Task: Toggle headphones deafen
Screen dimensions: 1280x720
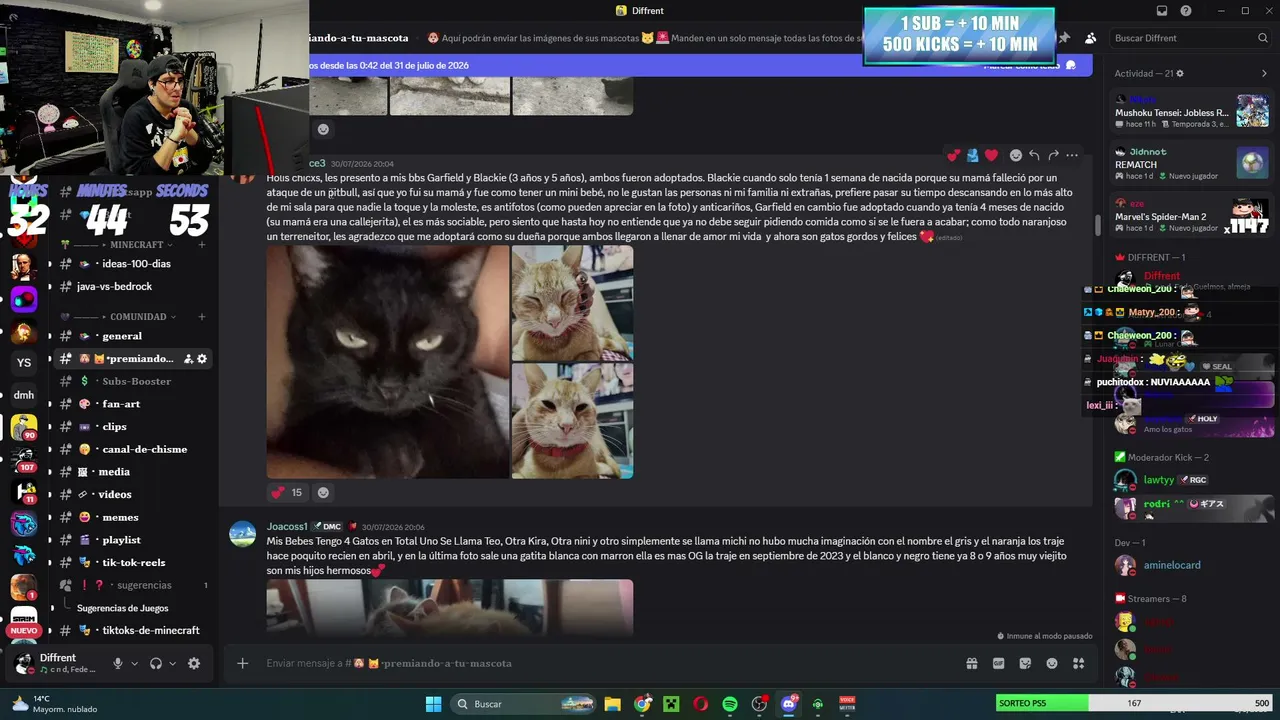Action: point(156,663)
